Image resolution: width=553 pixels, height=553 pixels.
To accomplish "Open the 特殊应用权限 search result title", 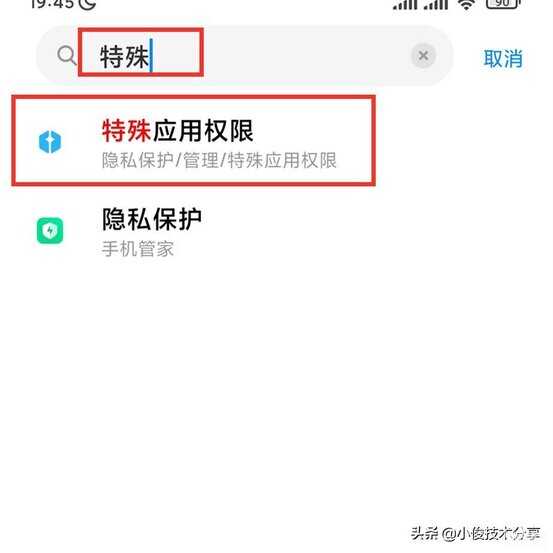I will (178, 130).
